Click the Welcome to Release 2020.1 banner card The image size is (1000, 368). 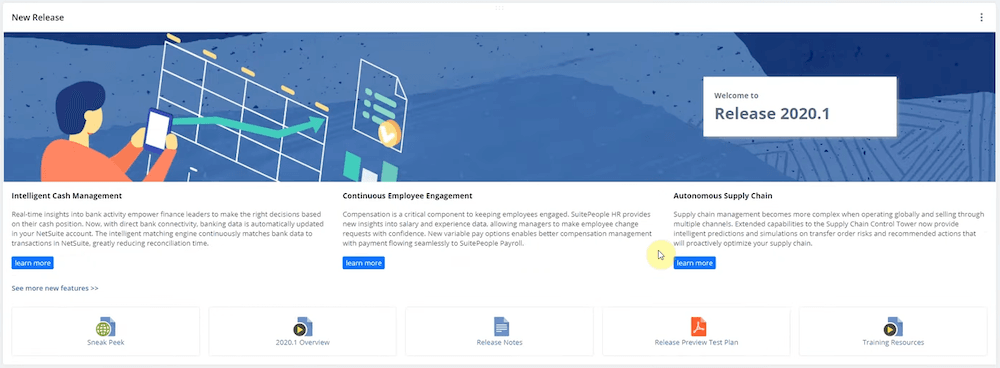800,107
